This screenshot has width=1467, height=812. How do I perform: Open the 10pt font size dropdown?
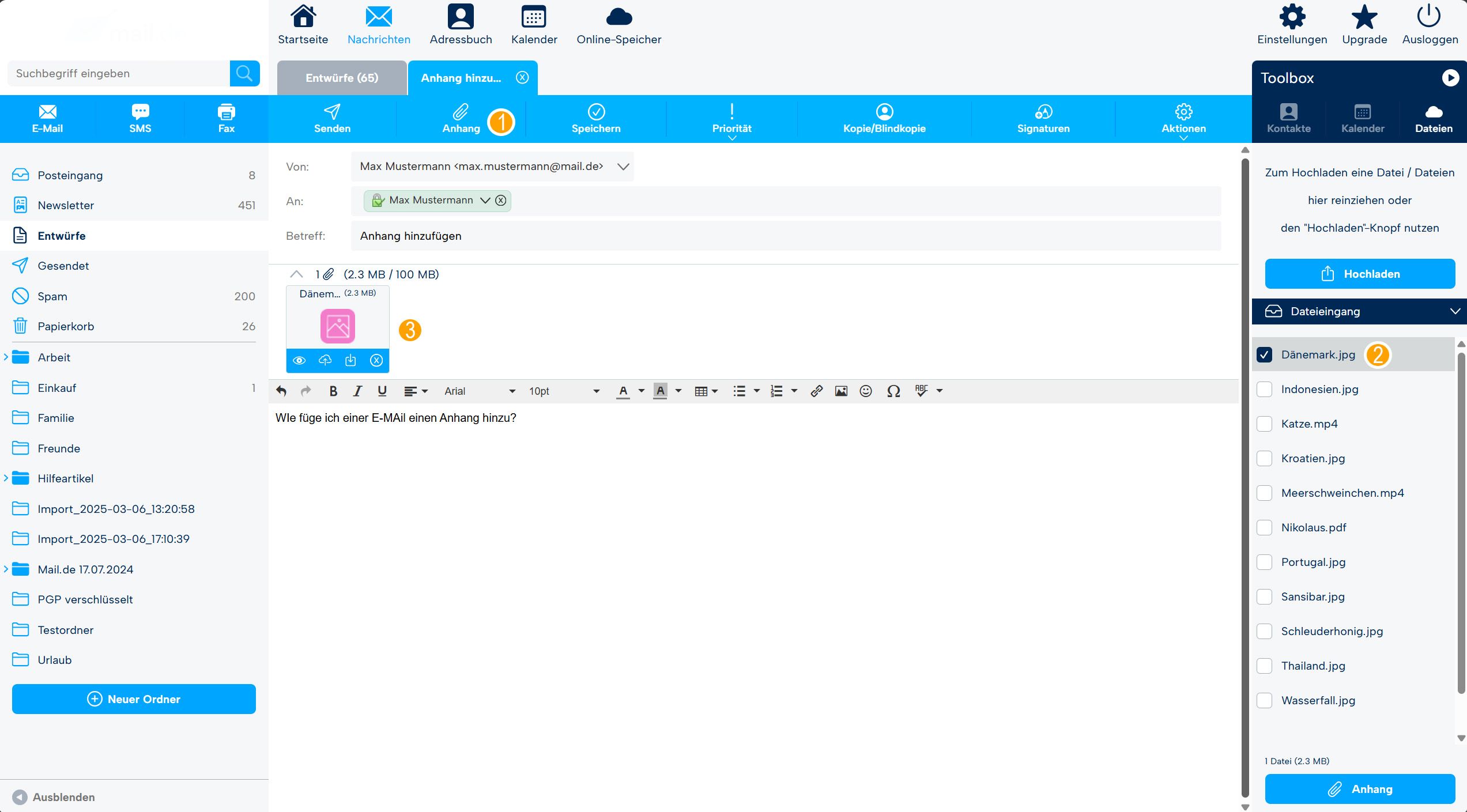coord(564,391)
